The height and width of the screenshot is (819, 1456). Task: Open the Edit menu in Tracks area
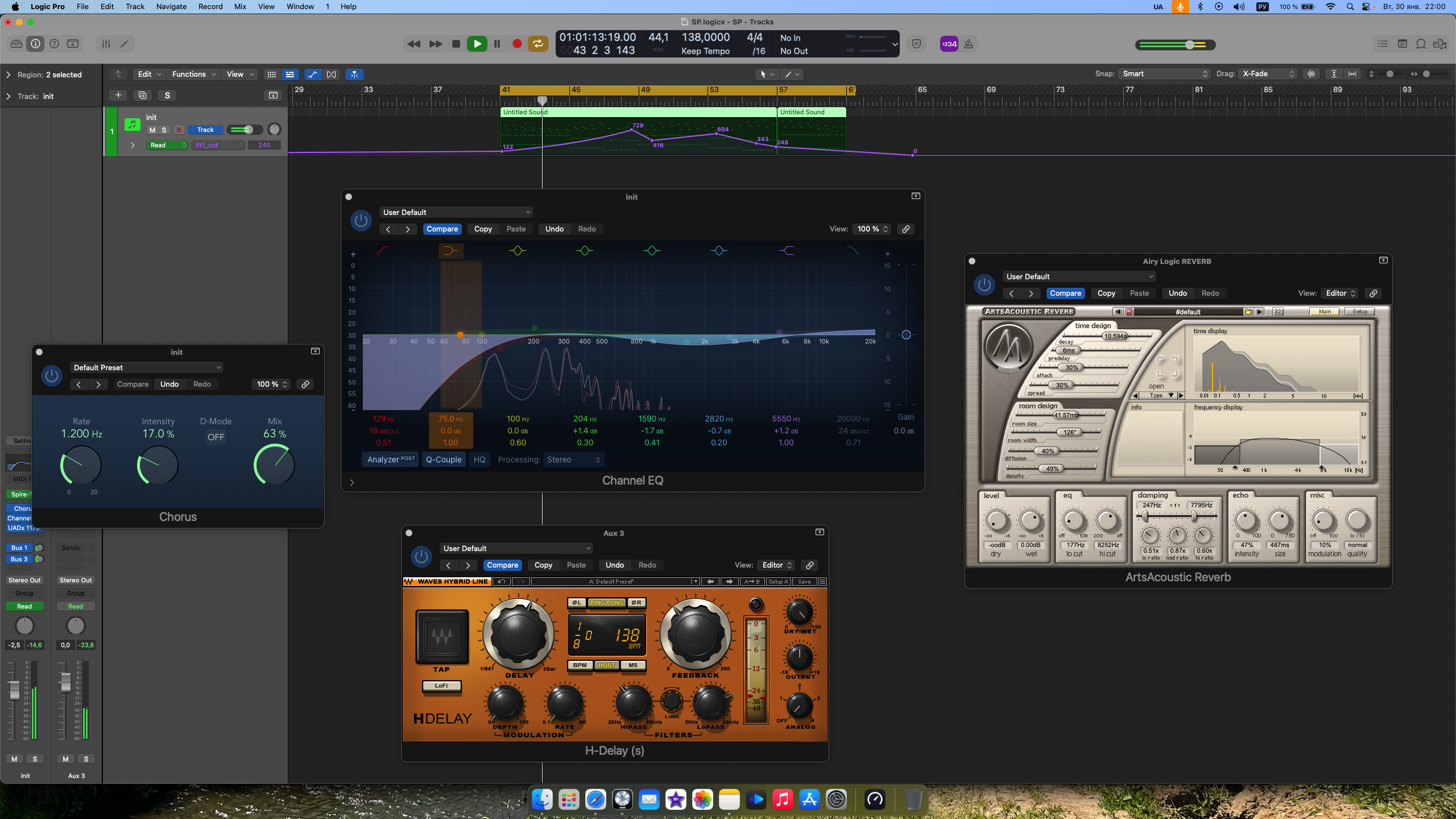tap(150, 75)
